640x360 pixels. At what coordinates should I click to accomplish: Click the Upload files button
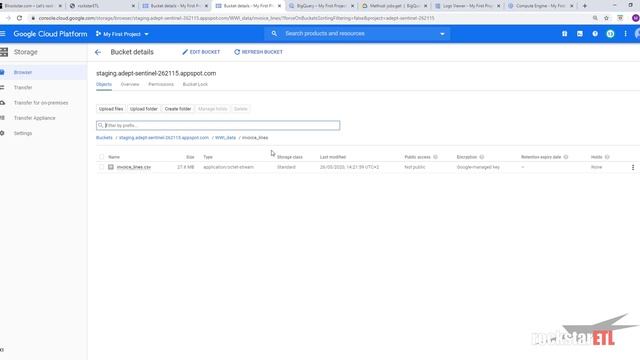click(111, 109)
